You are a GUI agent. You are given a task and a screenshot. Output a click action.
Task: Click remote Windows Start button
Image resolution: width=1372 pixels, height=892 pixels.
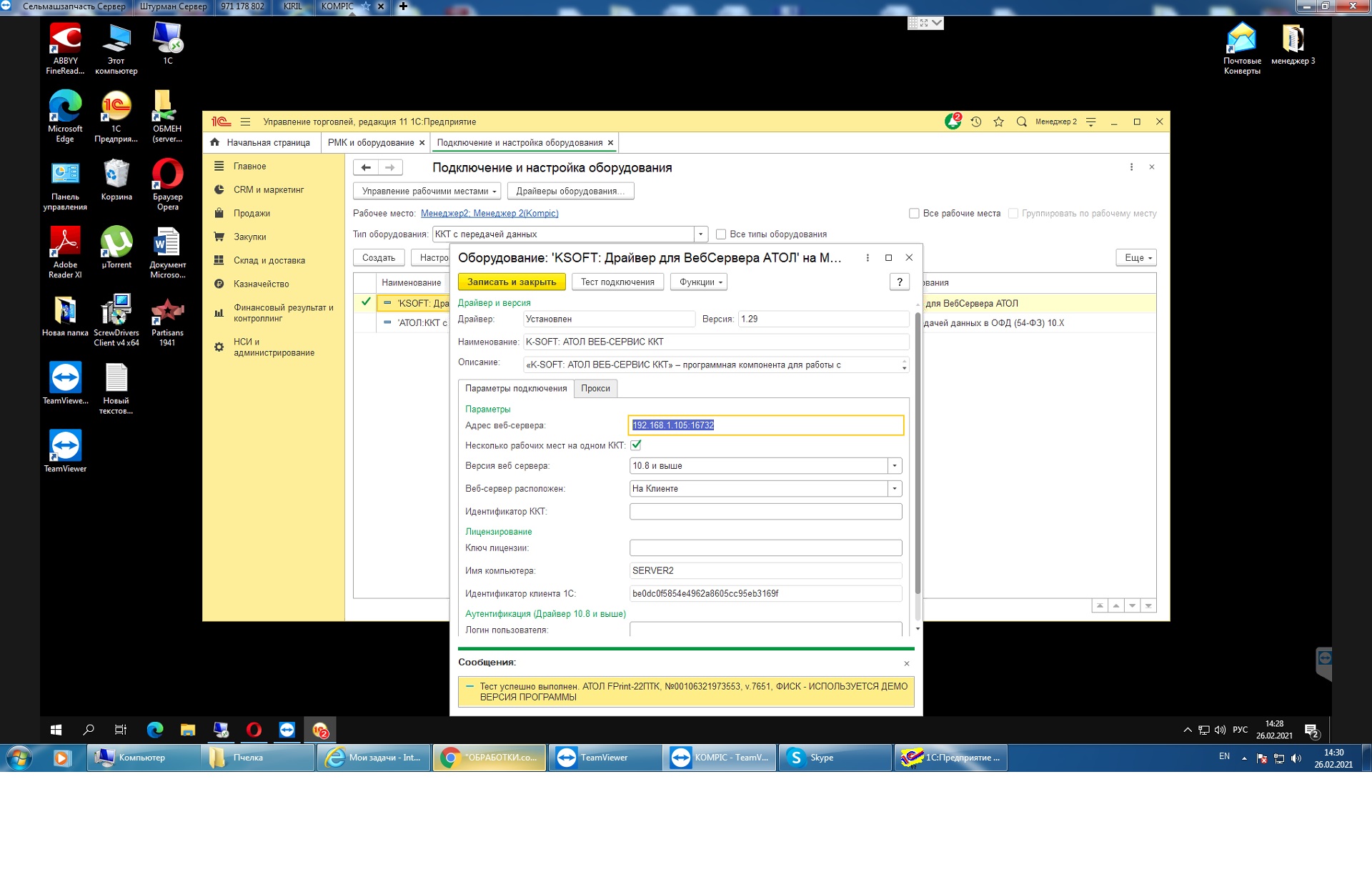(x=56, y=730)
